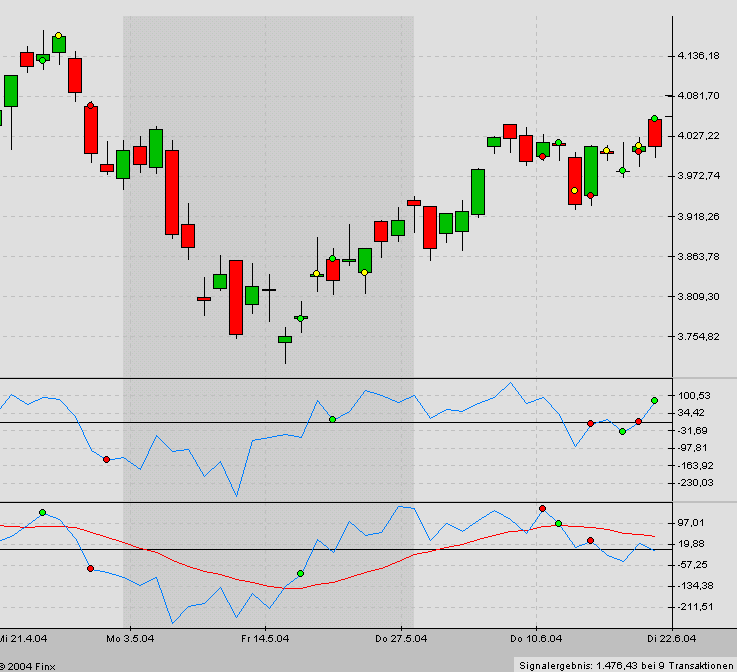Click the Signalergebnis result text in status bar

(x=626, y=664)
